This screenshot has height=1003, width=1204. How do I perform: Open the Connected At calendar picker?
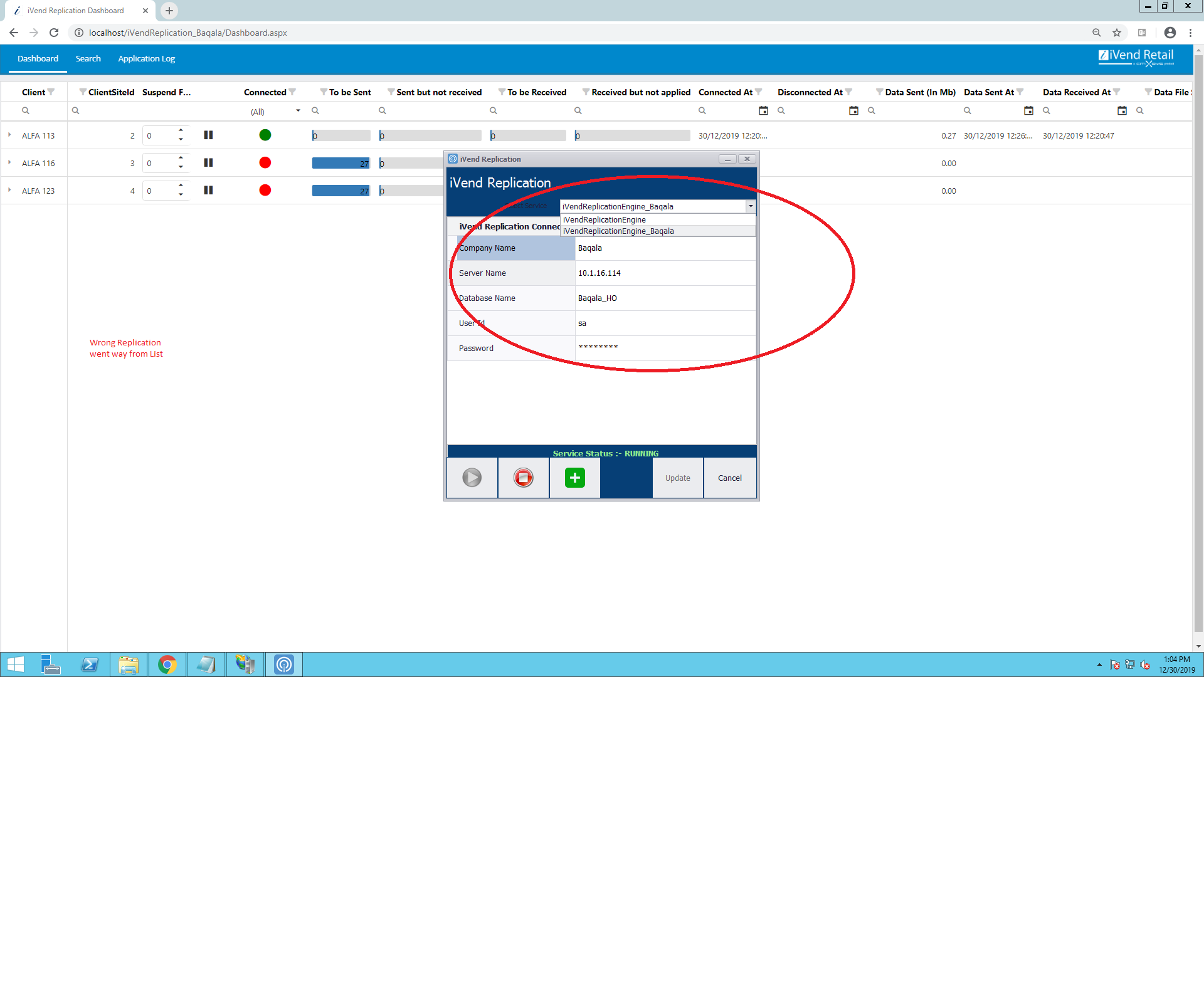point(763,111)
